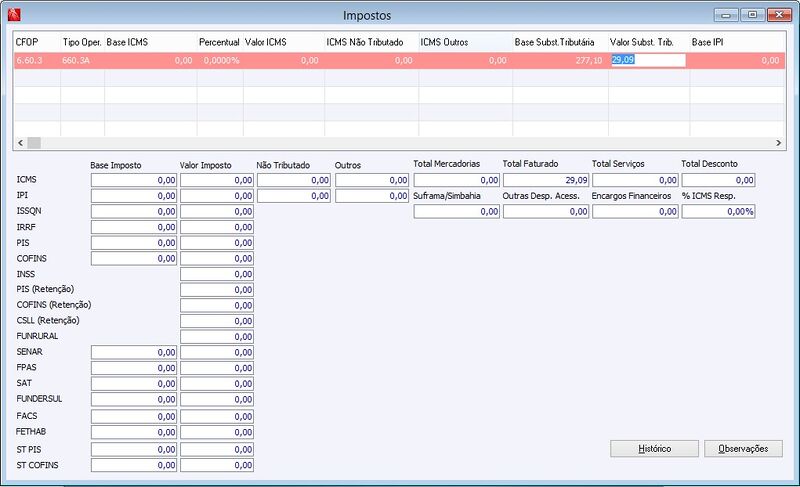800x487 pixels.
Task: Focus the SAT Base Imposto field
Action: pyautogui.click(x=134, y=383)
